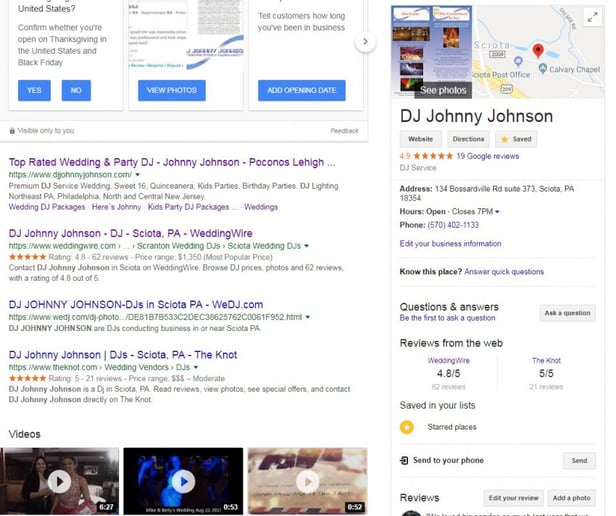Click Answer quick questions link
Screen dimensions: 616x516
click(504, 272)
